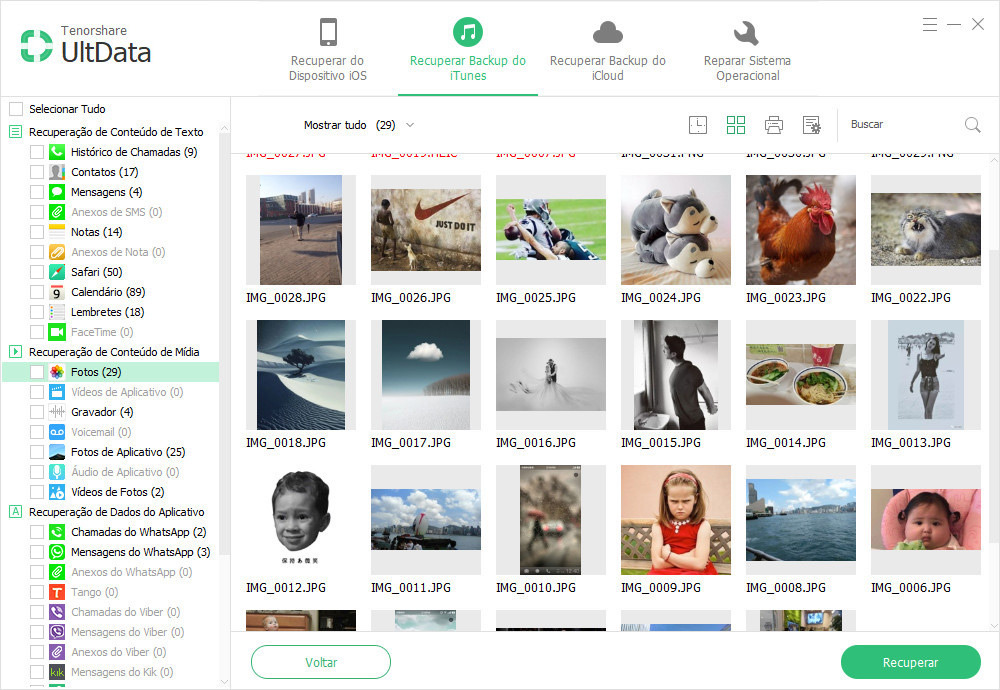The height and width of the screenshot is (690, 1000).
Task: Click the Fotos de Aplicativo icon
Action: tap(57, 451)
